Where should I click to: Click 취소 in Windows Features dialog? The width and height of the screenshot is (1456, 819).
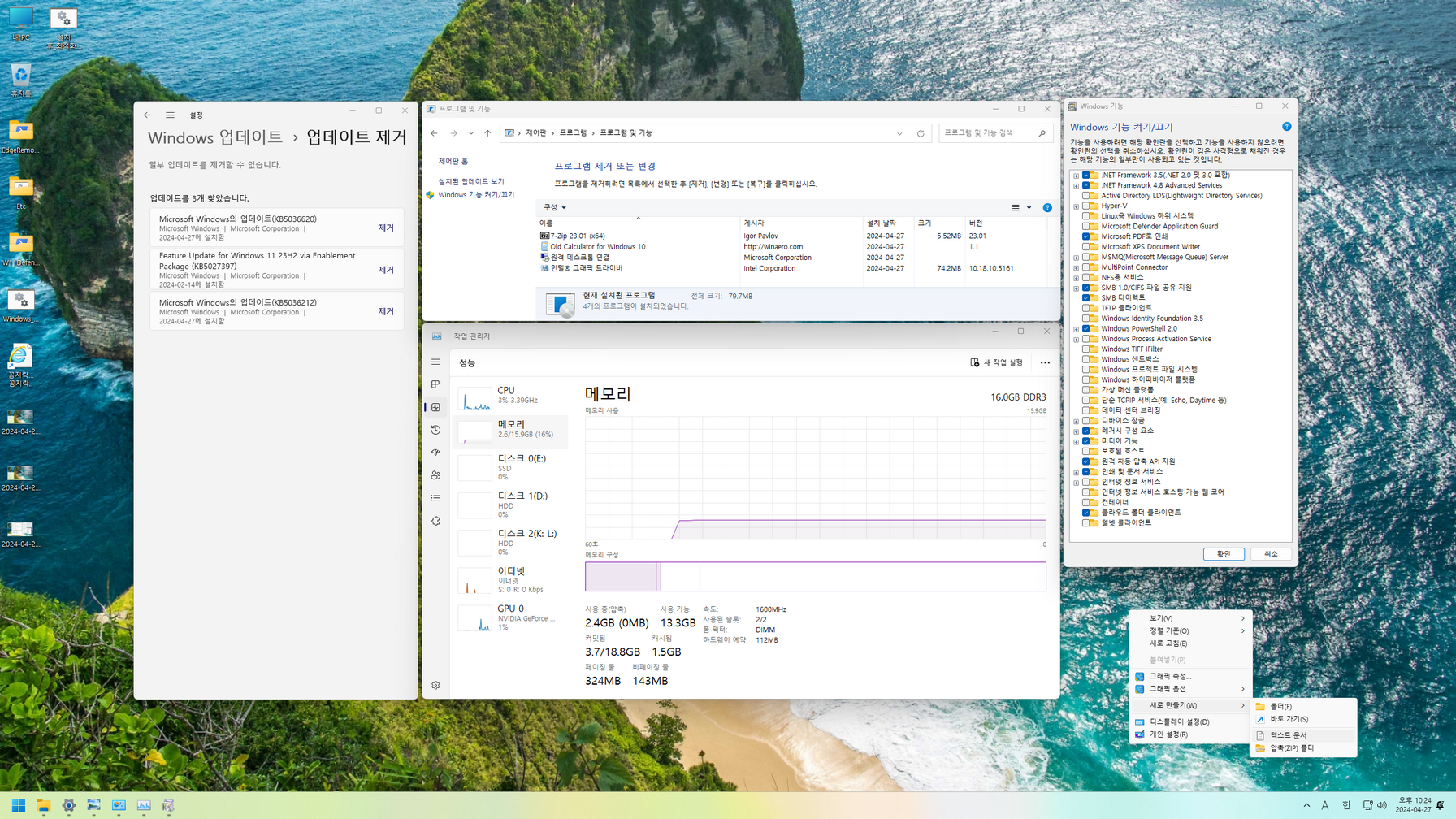pyautogui.click(x=1271, y=554)
